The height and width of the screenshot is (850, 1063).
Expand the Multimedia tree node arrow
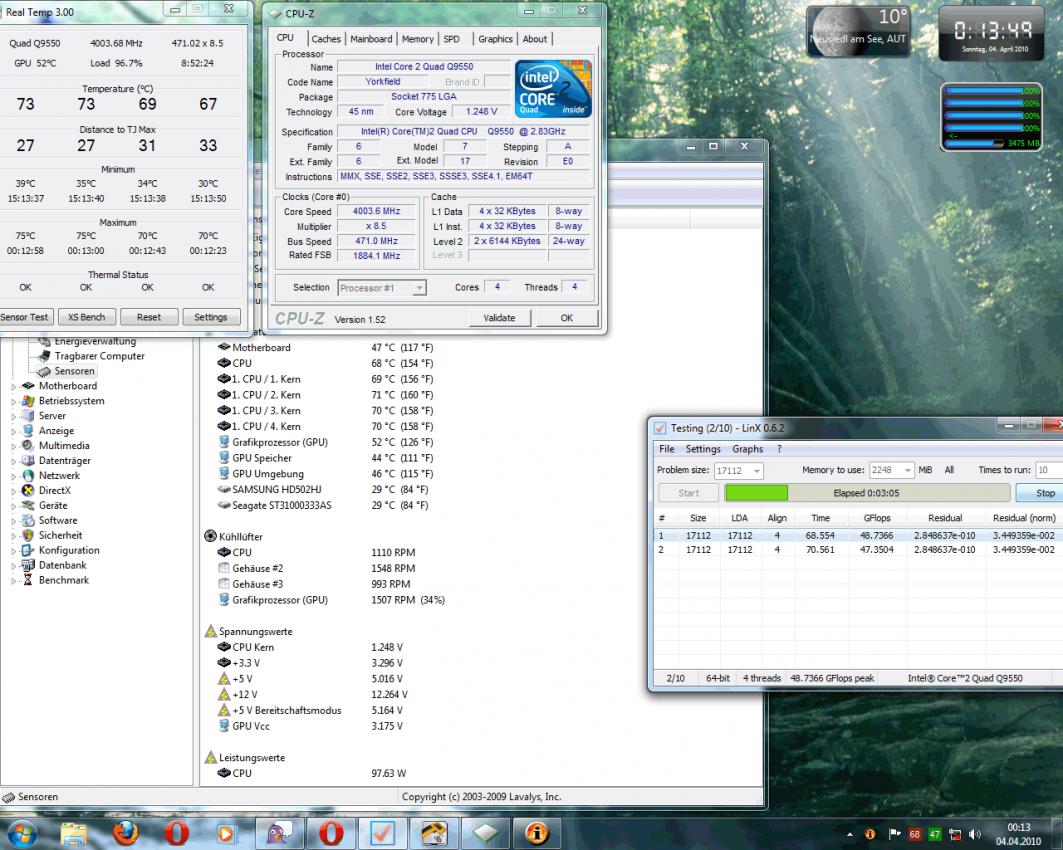coord(13,446)
